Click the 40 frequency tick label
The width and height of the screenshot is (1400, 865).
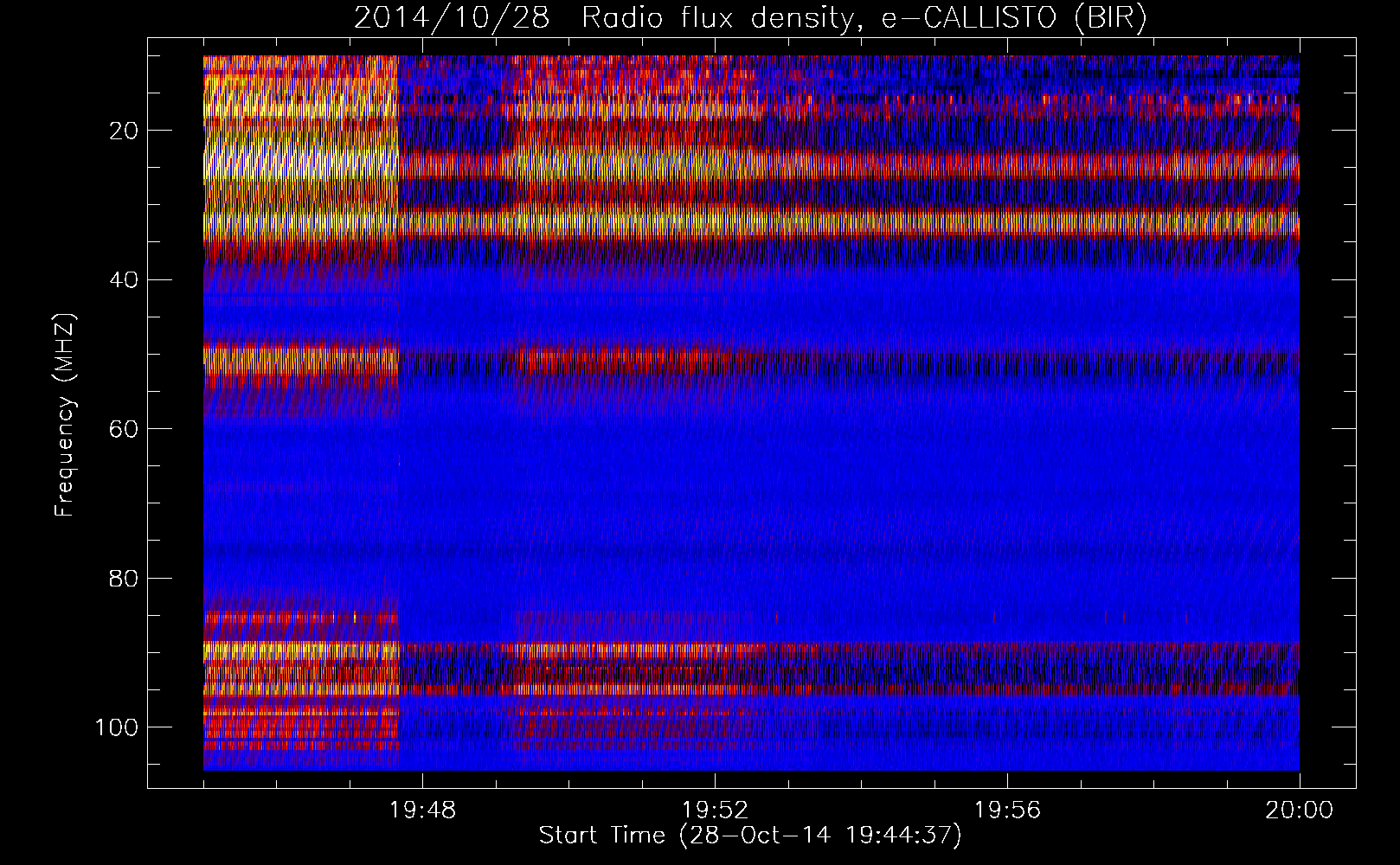click(x=124, y=279)
